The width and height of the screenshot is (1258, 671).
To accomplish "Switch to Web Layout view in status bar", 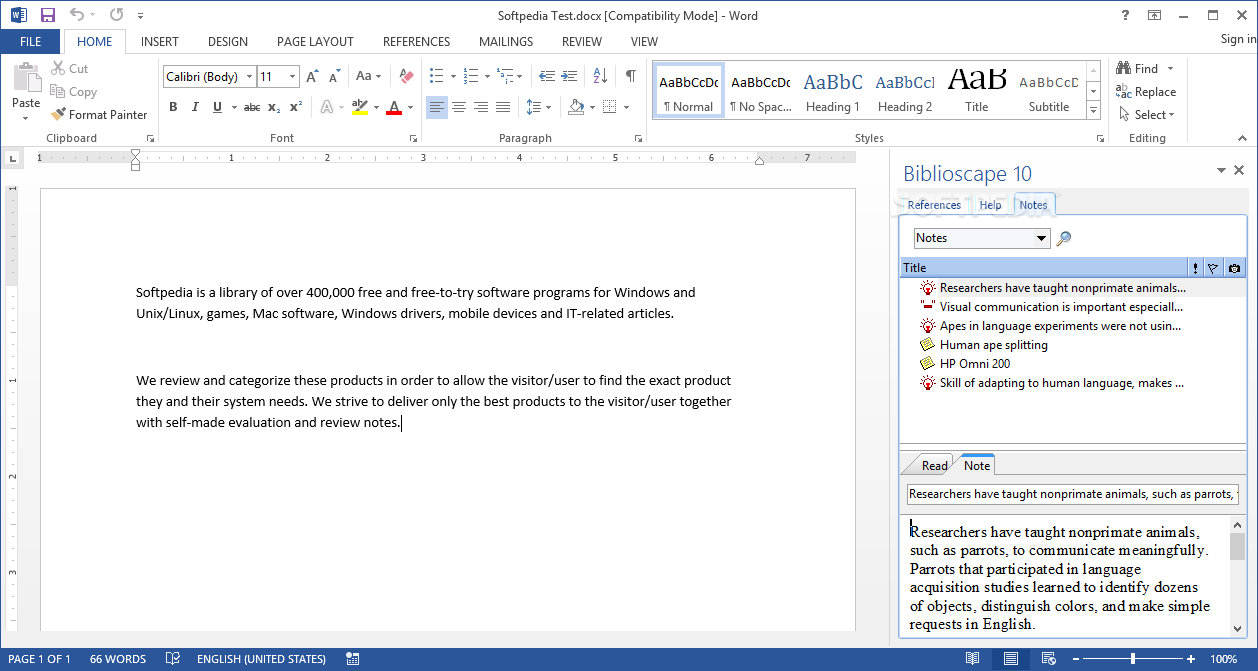I will [x=1048, y=659].
